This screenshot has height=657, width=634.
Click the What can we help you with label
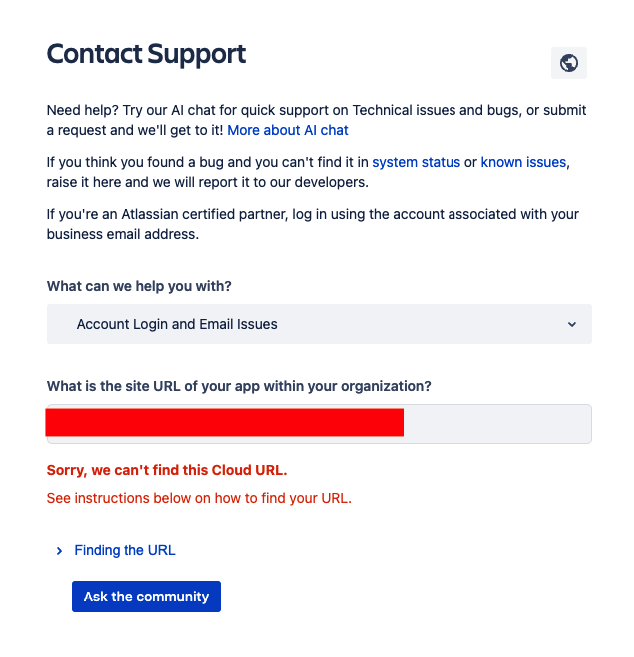point(139,286)
